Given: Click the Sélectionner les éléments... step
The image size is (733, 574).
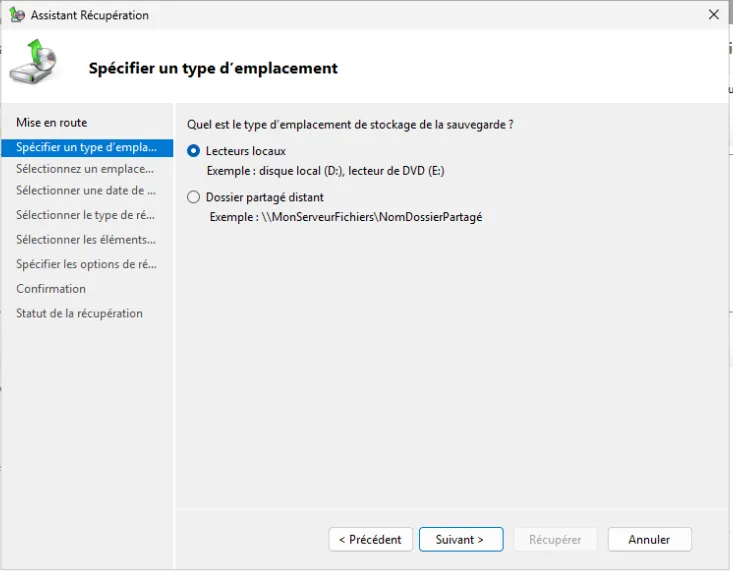Looking at the screenshot, I should [86, 240].
